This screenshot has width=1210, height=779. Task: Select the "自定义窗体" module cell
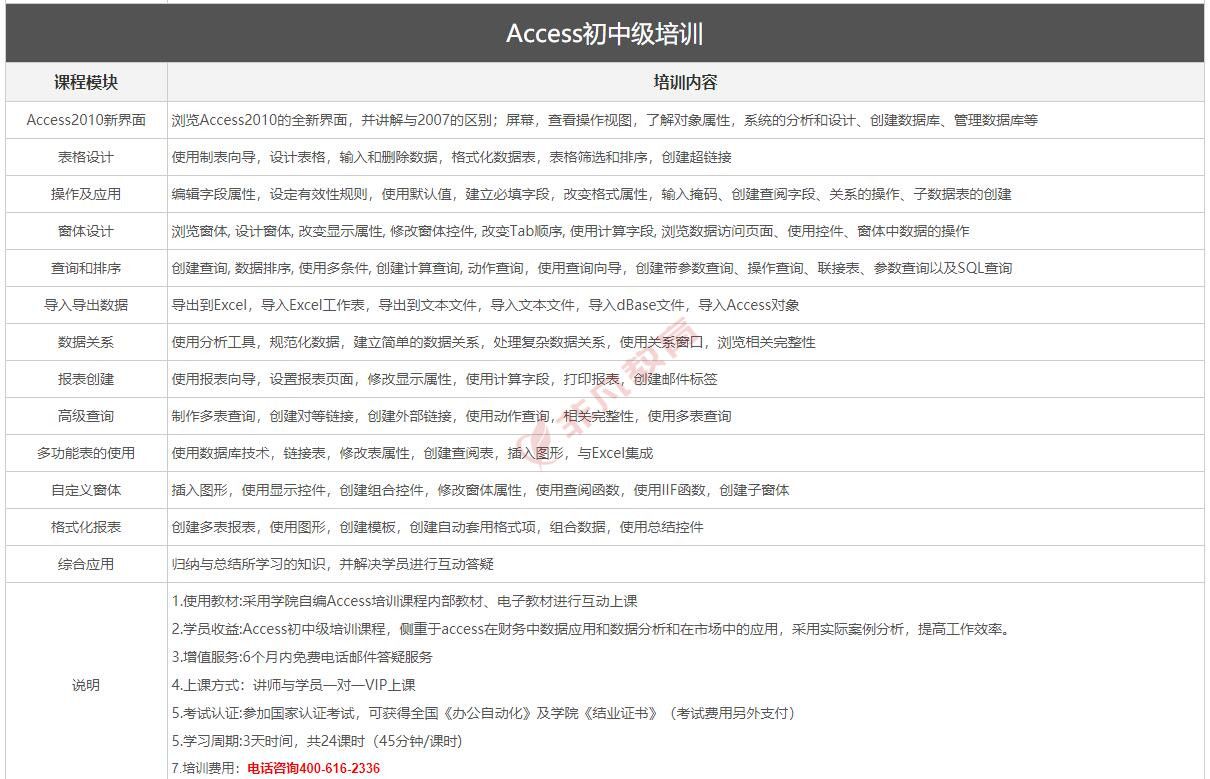coord(86,490)
